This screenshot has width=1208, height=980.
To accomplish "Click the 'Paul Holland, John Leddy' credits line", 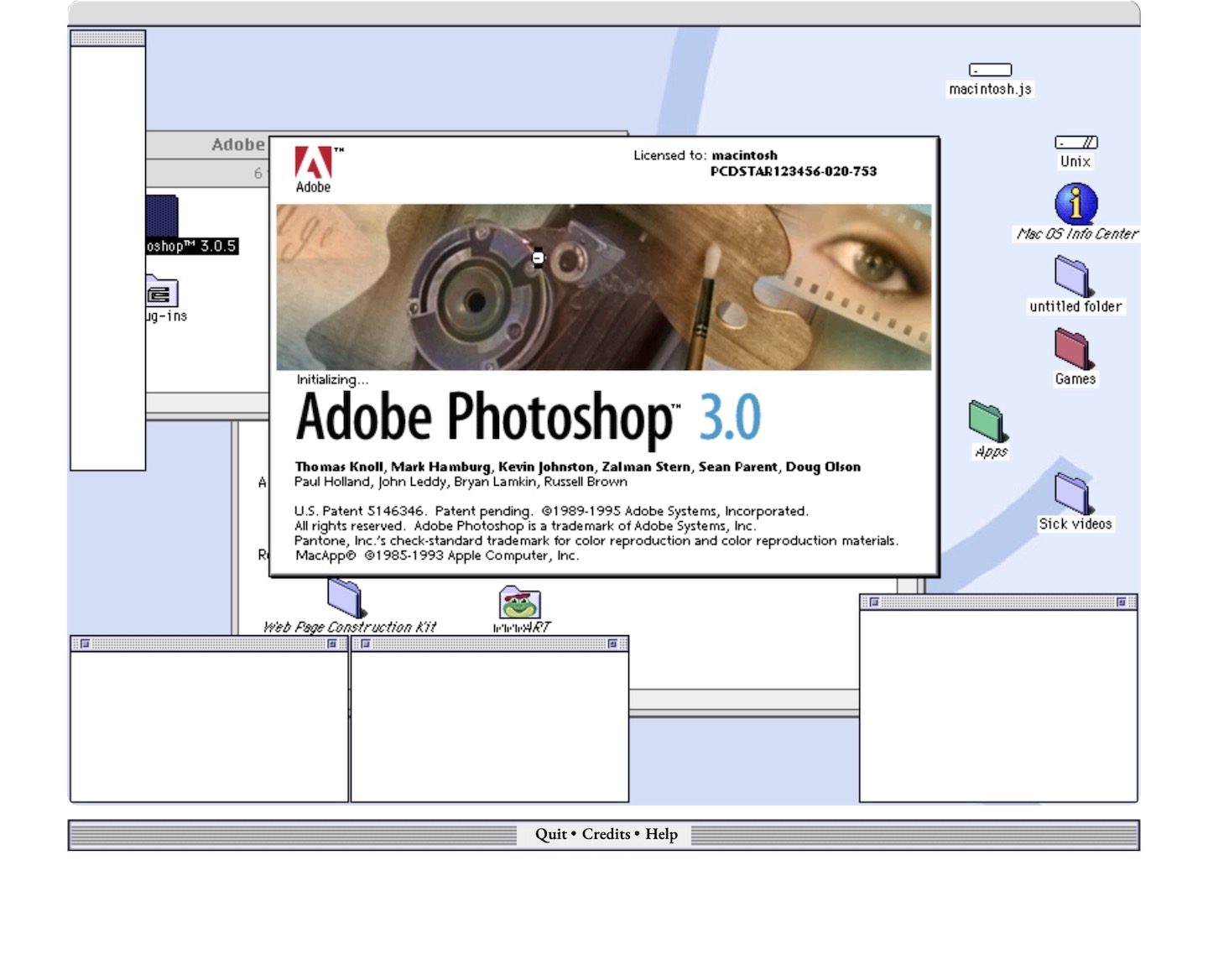I will tap(461, 482).
